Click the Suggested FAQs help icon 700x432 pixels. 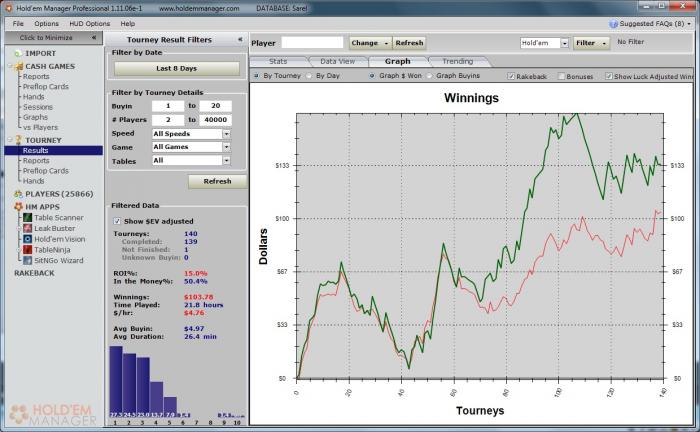coord(613,24)
